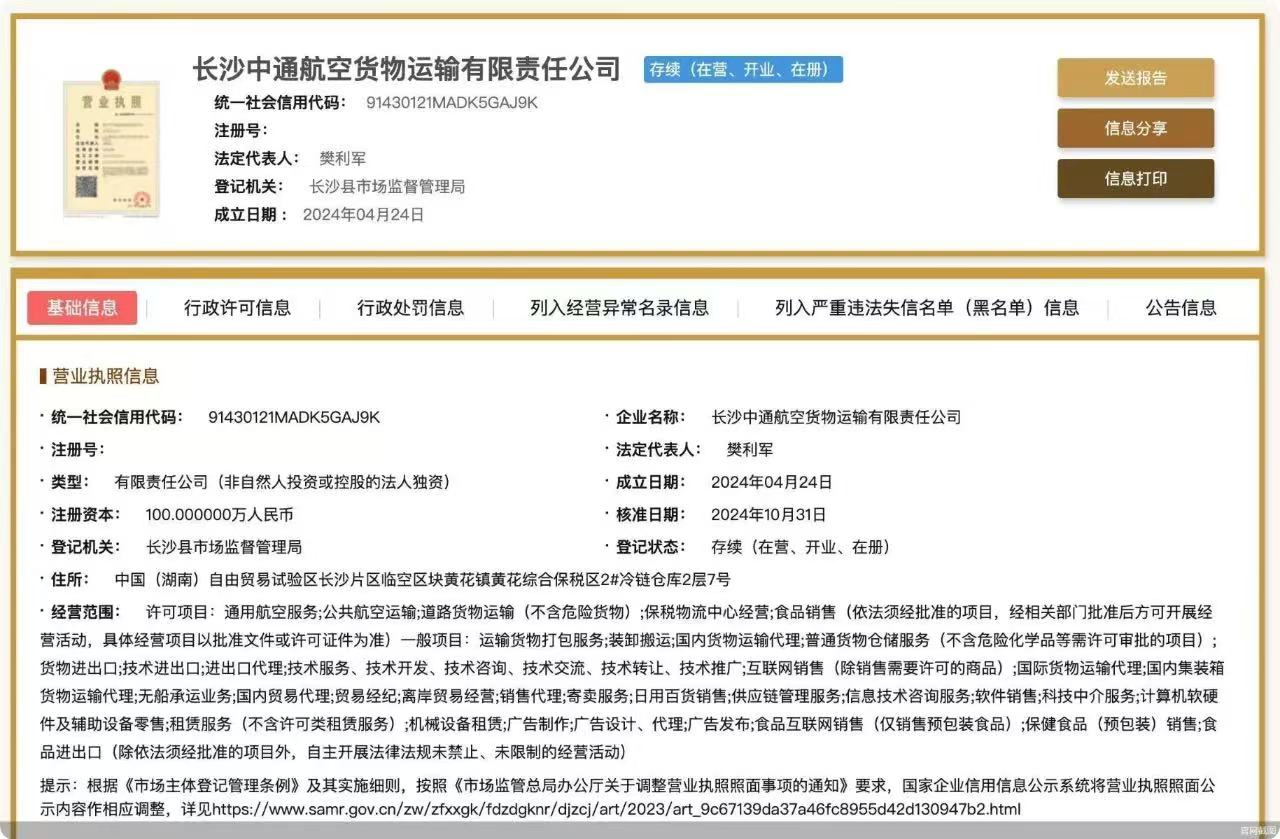1280x839 pixels.
Task: Click the header legal representative 樊利军
Action: click(342, 158)
